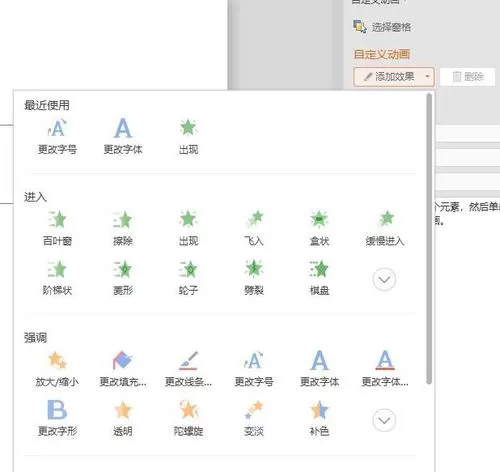
Task: Choose 更改字体 in 强调 section
Action: tap(319, 369)
